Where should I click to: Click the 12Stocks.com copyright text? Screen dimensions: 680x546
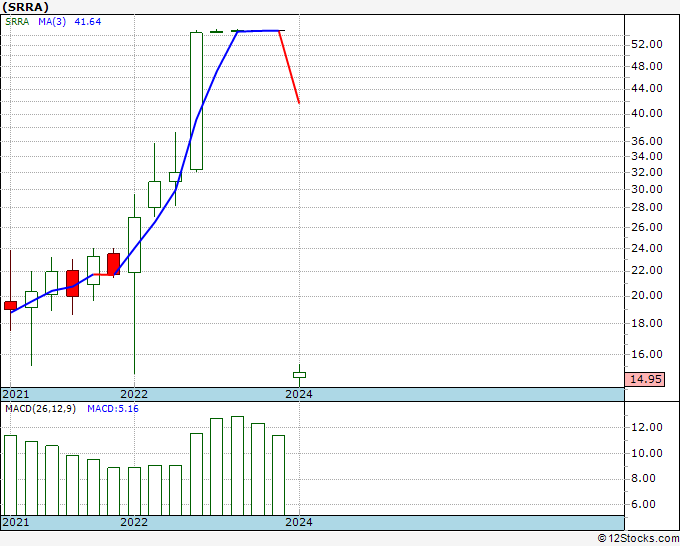pos(638,539)
